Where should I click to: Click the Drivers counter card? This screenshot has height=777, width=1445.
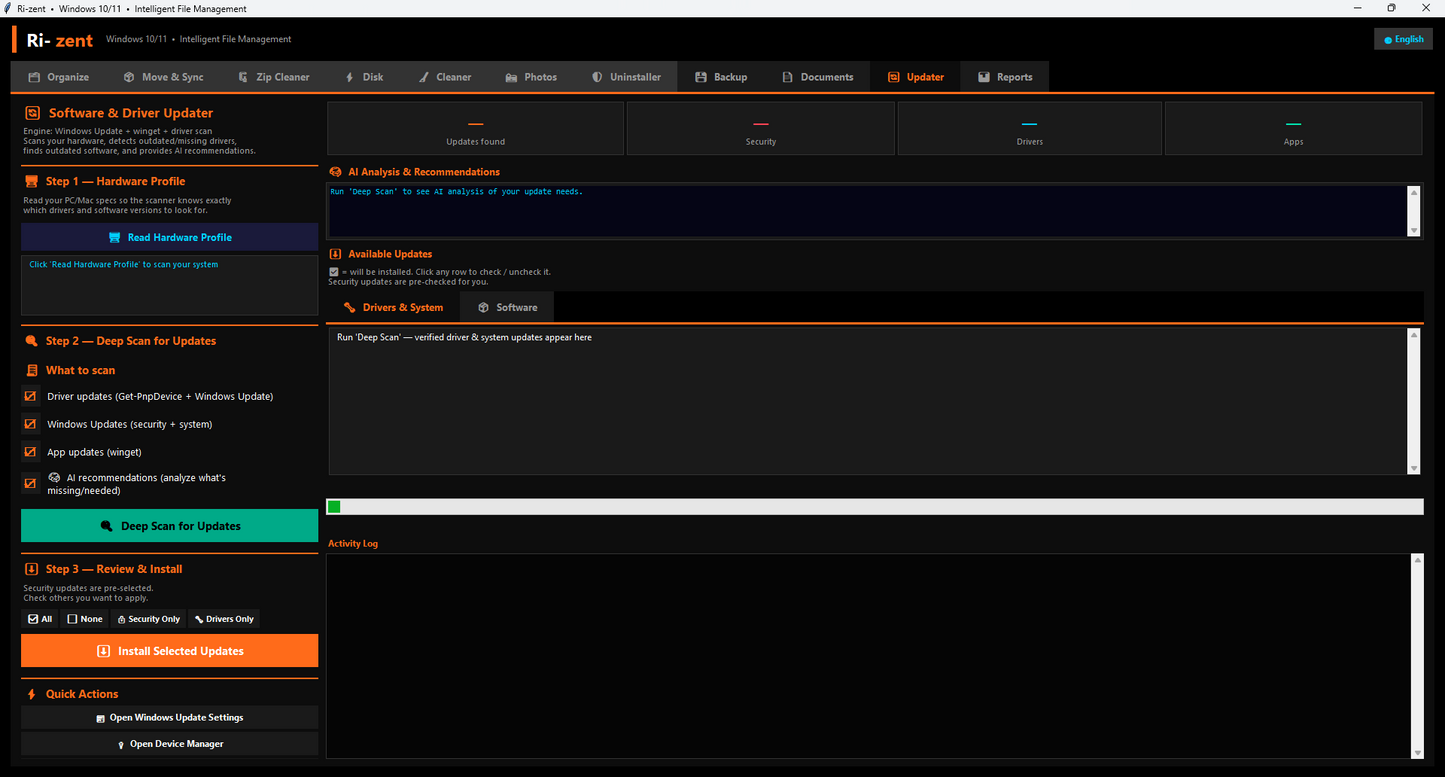click(1030, 129)
